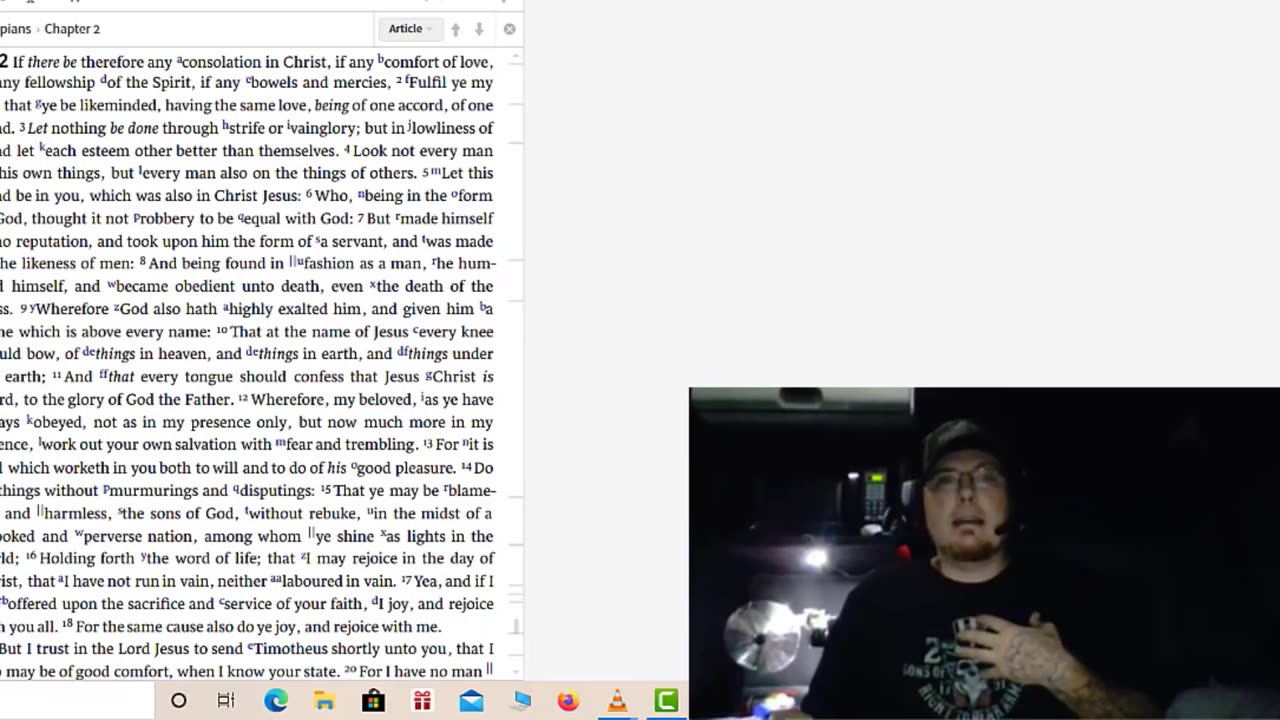Click footnote 'a' before 'consolation in Christ'
The width and height of the screenshot is (1280, 720).
tap(180, 59)
